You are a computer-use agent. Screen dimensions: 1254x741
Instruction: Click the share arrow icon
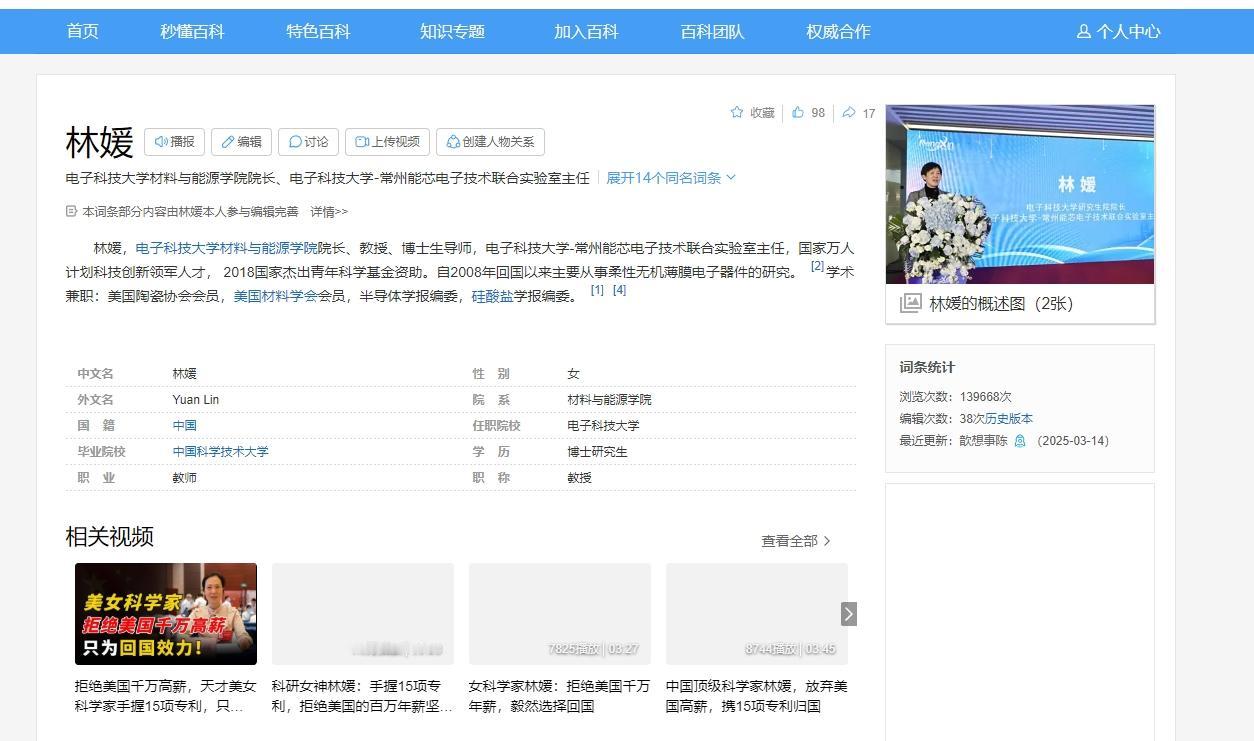click(x=848, y=113)
